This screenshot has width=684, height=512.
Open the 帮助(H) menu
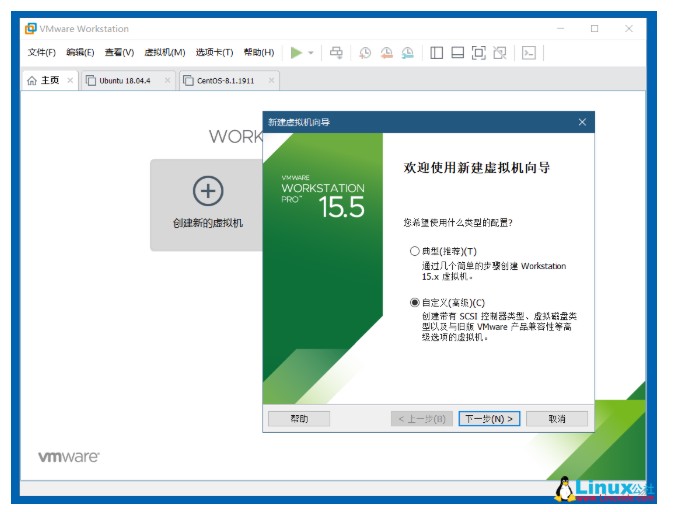pos(259,52)
